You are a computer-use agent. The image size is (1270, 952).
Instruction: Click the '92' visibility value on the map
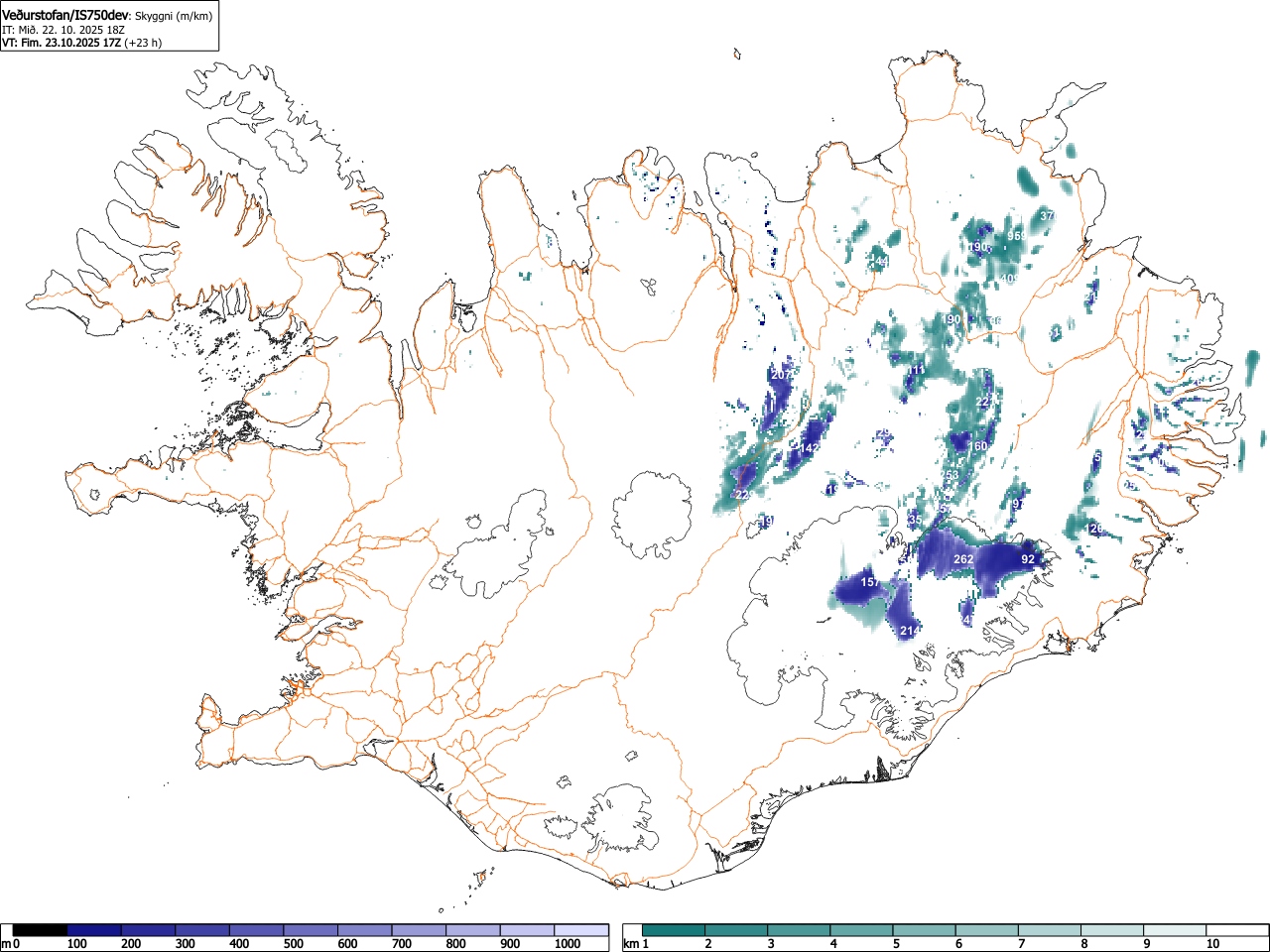(1028, 559)
